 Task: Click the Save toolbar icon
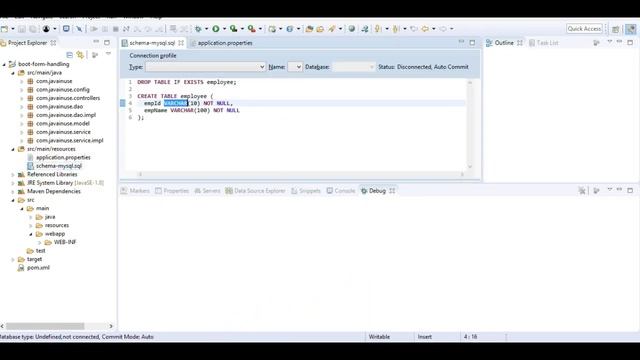pos(22,29)
